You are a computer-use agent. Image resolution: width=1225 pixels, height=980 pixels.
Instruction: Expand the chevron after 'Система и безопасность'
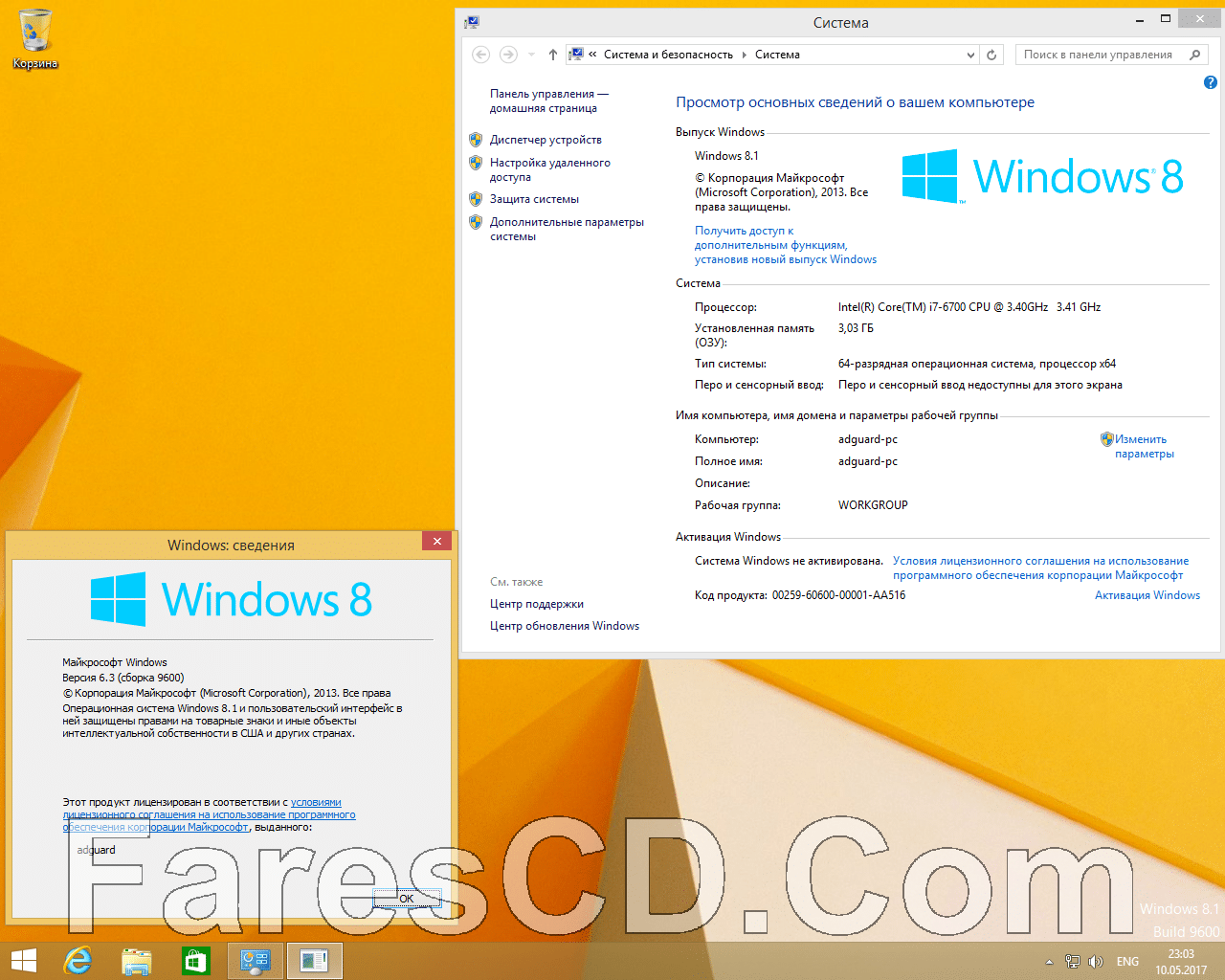(744, 55)
